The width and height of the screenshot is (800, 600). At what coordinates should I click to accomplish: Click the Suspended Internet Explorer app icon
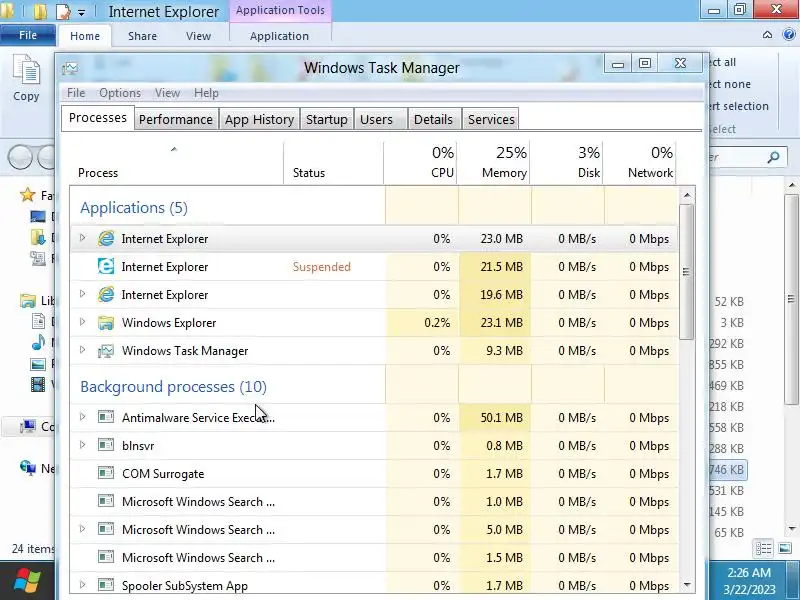pyautogui.click(x=106, y=266)
